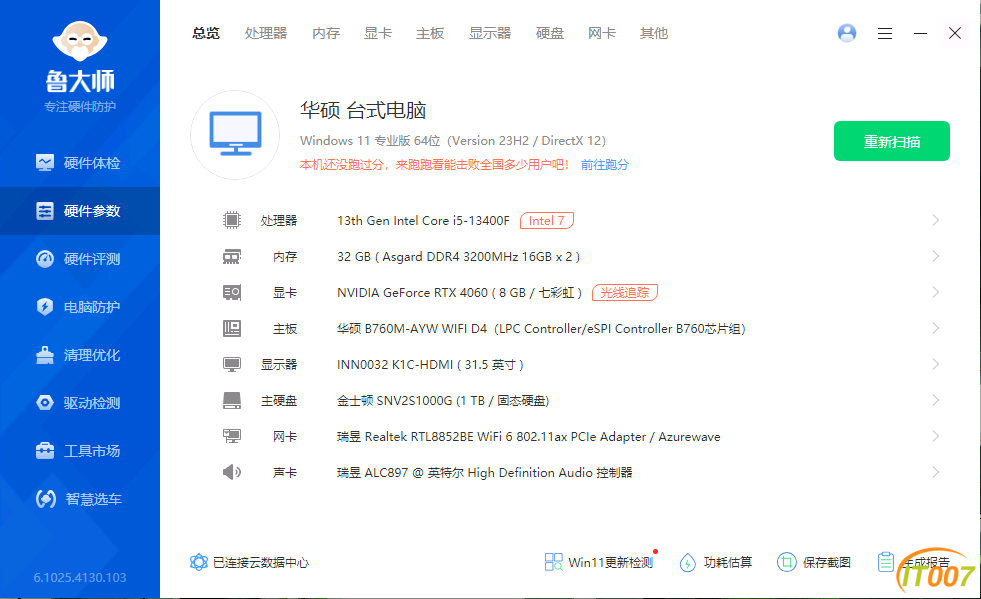Follow the 前往跑分 link
This screenshot has width=981, height=599.
pos(605,165)
